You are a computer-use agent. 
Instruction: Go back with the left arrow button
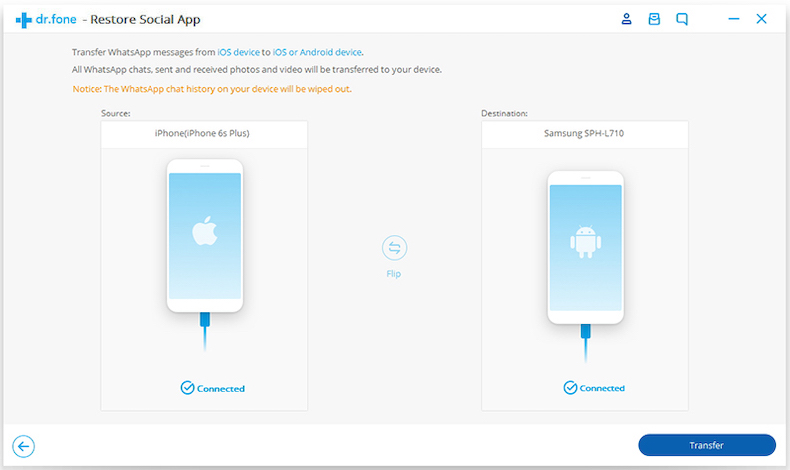[x=23, y=446]
